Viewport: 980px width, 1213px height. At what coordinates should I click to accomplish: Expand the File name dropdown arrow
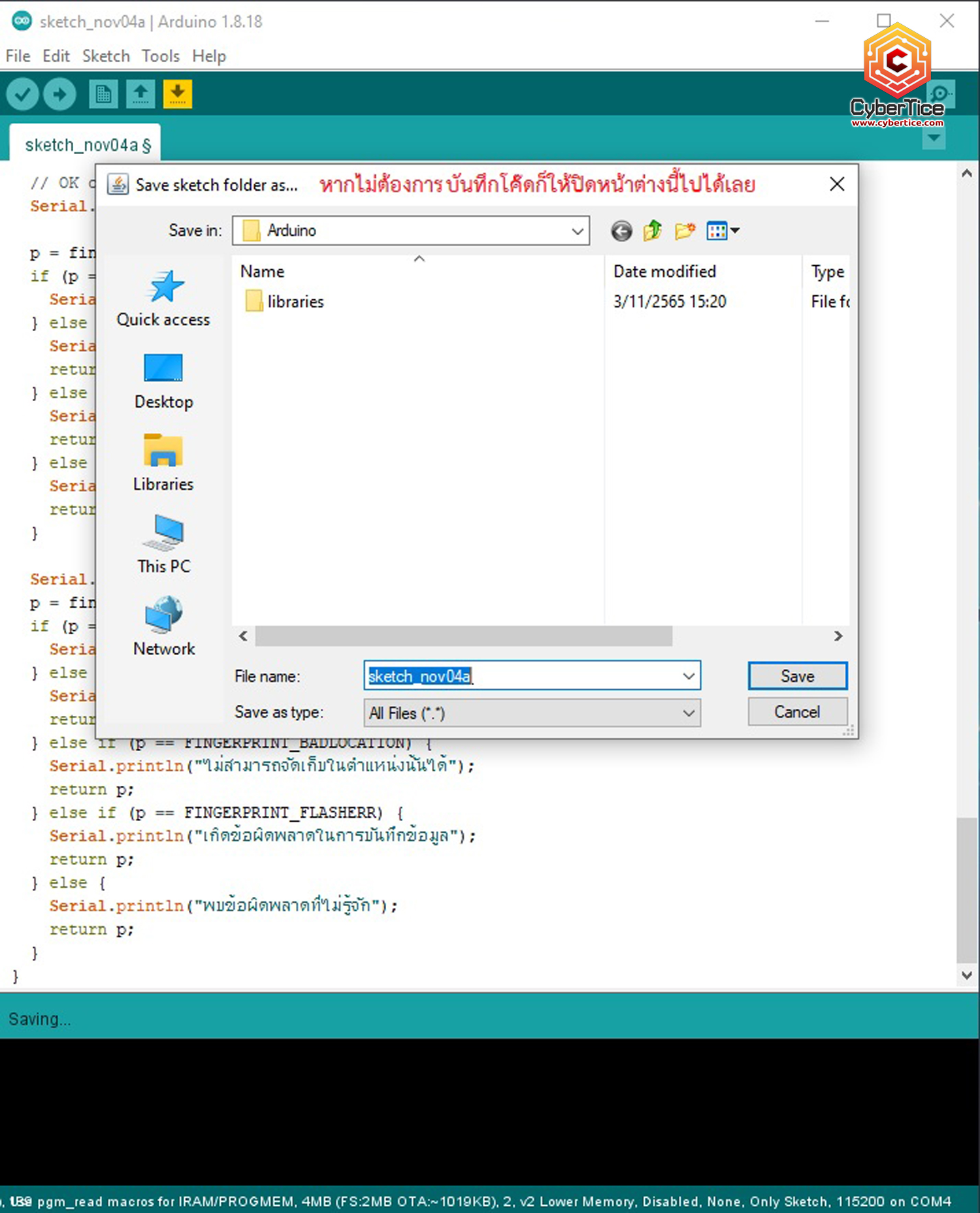688,676
